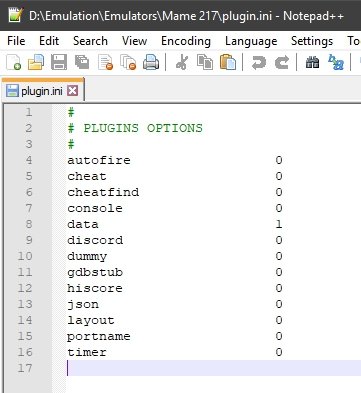
Task: Print the document with printer icon
Action: pos(151,62)
